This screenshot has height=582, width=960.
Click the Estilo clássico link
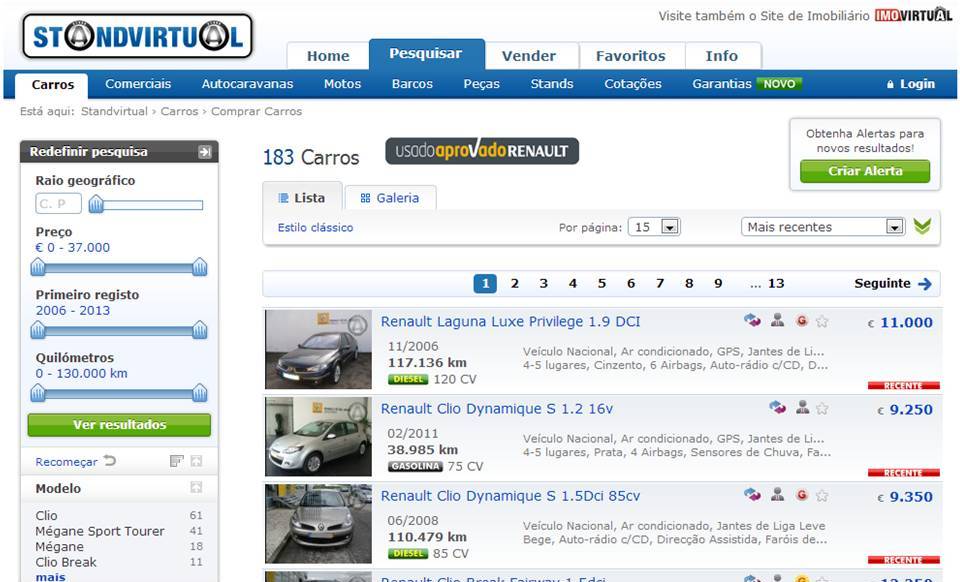(315, 227)
